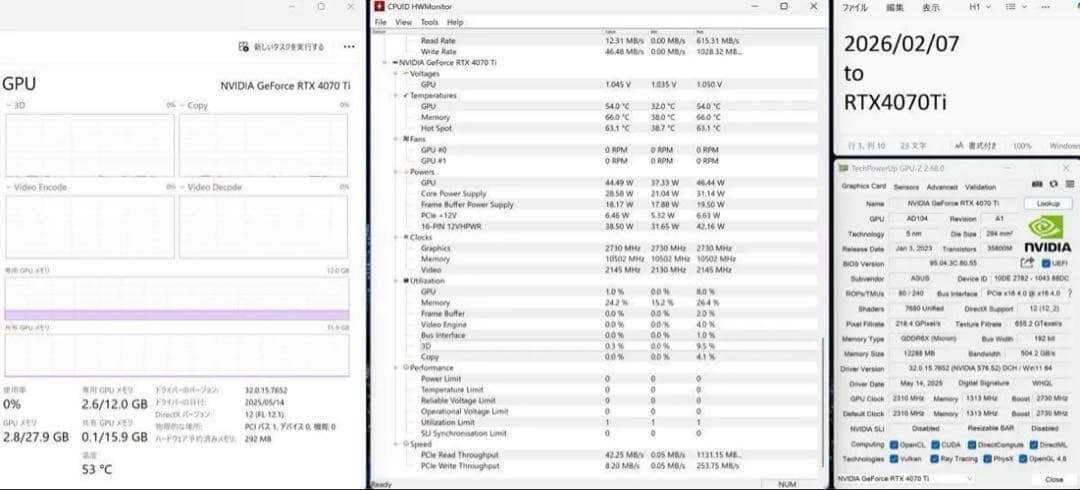Toggle the OpenGL 4.6 checkbox in GPU-Z
Viewport: 1080px width, 490px height.
[1024, 459]
